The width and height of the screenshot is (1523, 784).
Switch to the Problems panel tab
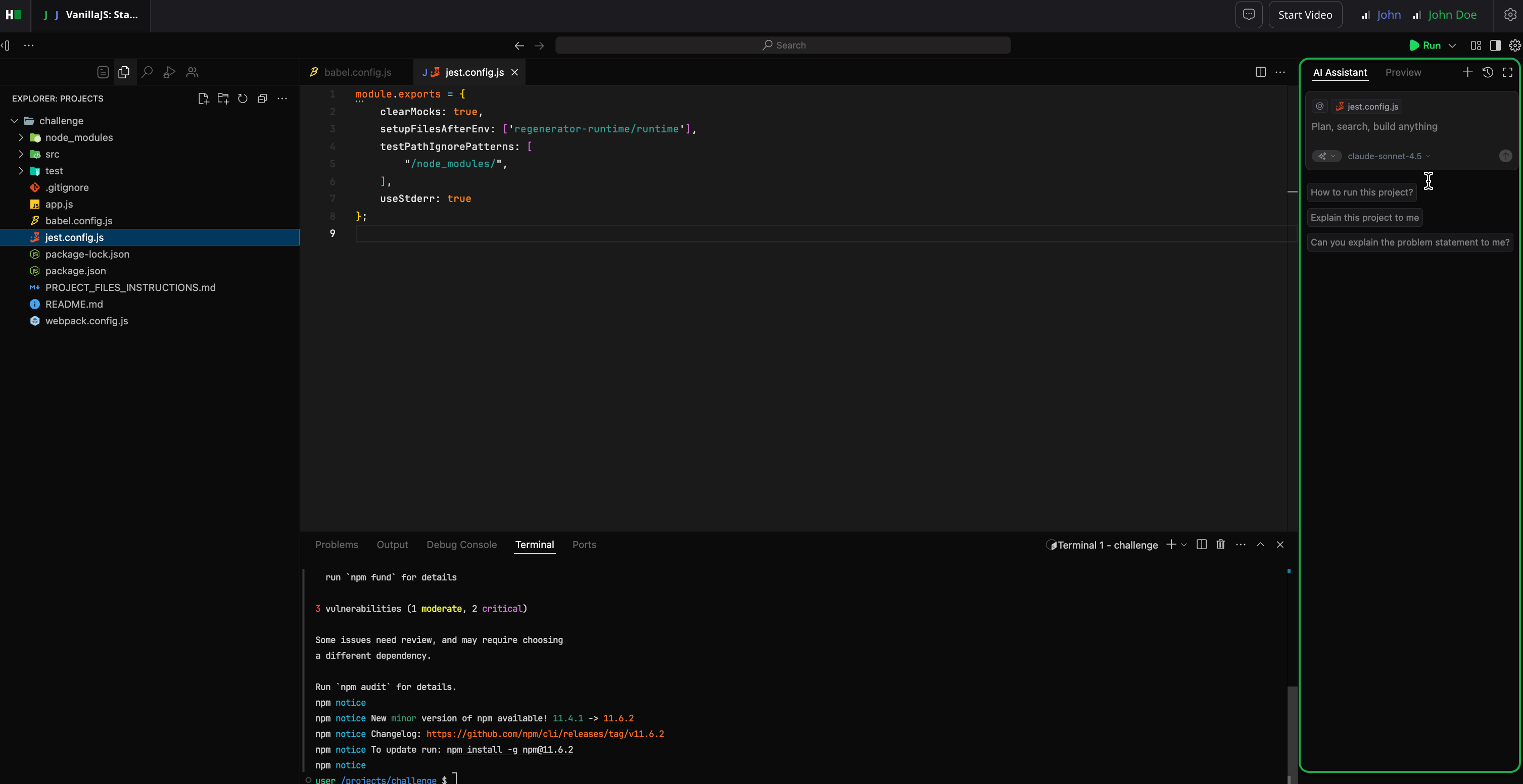[x=337, y=545]
